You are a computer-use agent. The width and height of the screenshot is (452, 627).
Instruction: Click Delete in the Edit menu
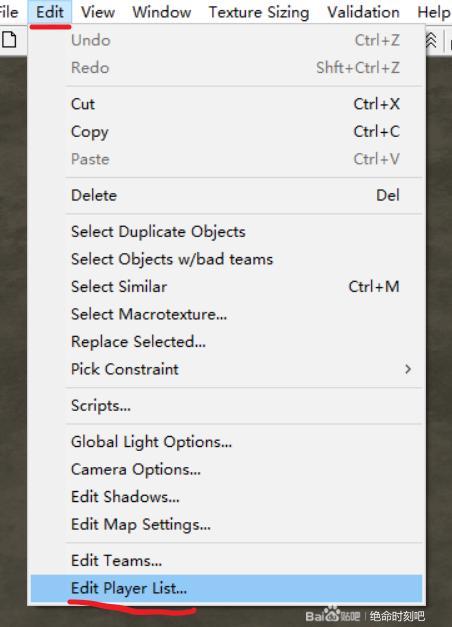(226, 195)
